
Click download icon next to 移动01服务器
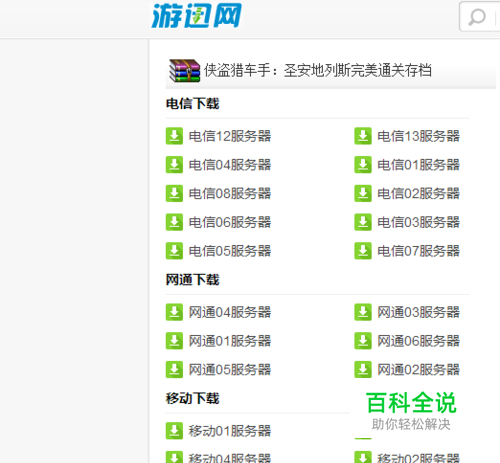(x=174, y=431)
